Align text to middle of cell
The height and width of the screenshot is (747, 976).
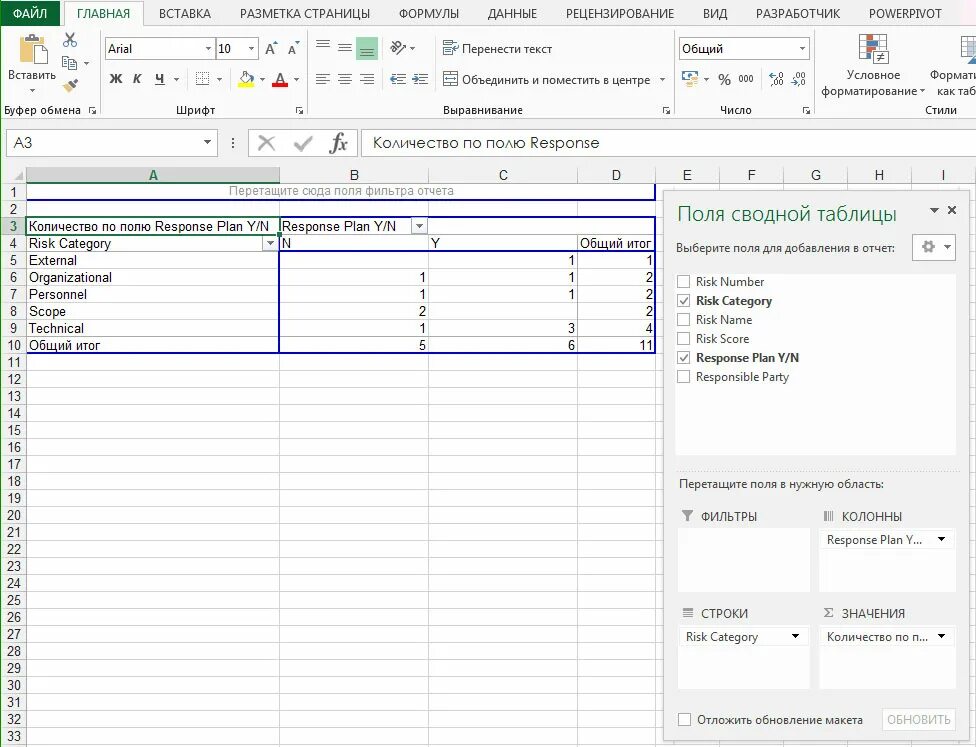click(345, 47)
